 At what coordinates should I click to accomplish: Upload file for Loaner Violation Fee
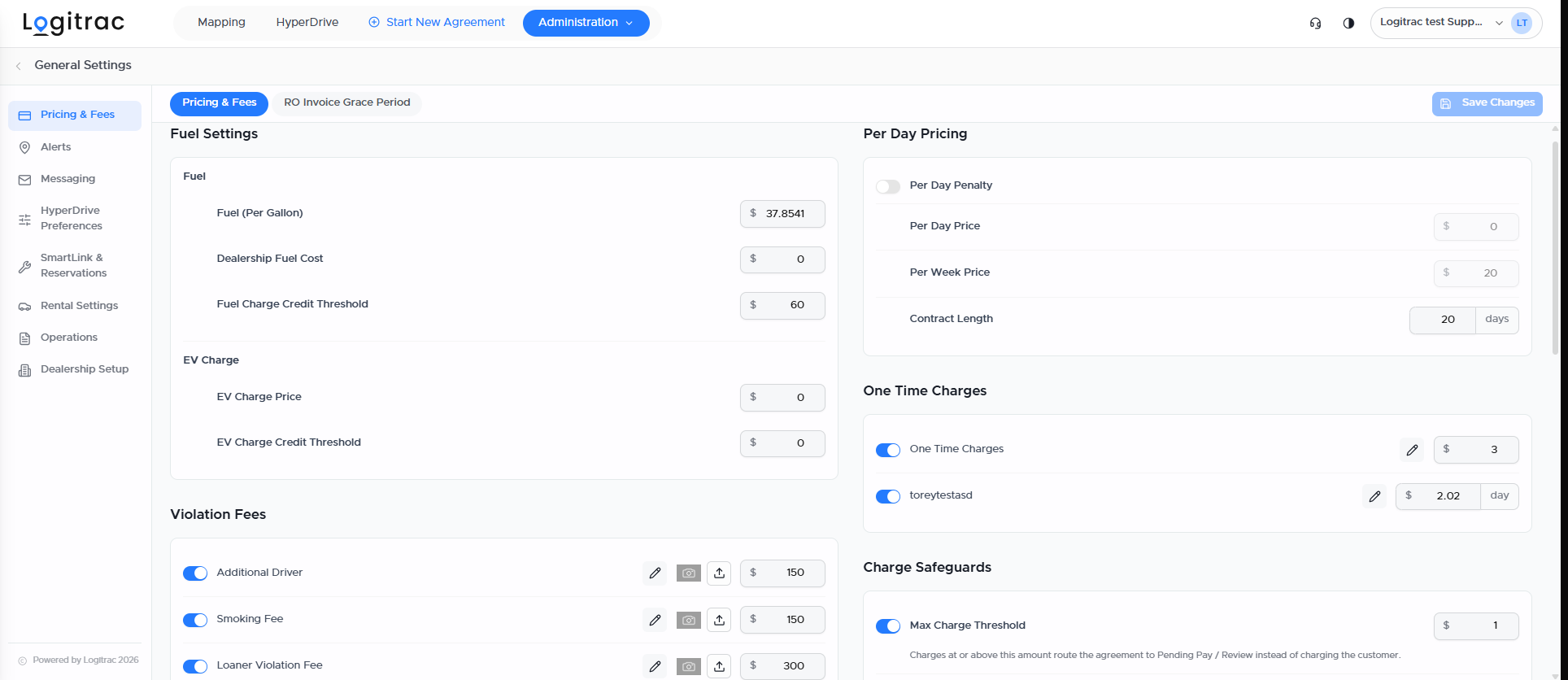tap(719, 666)
